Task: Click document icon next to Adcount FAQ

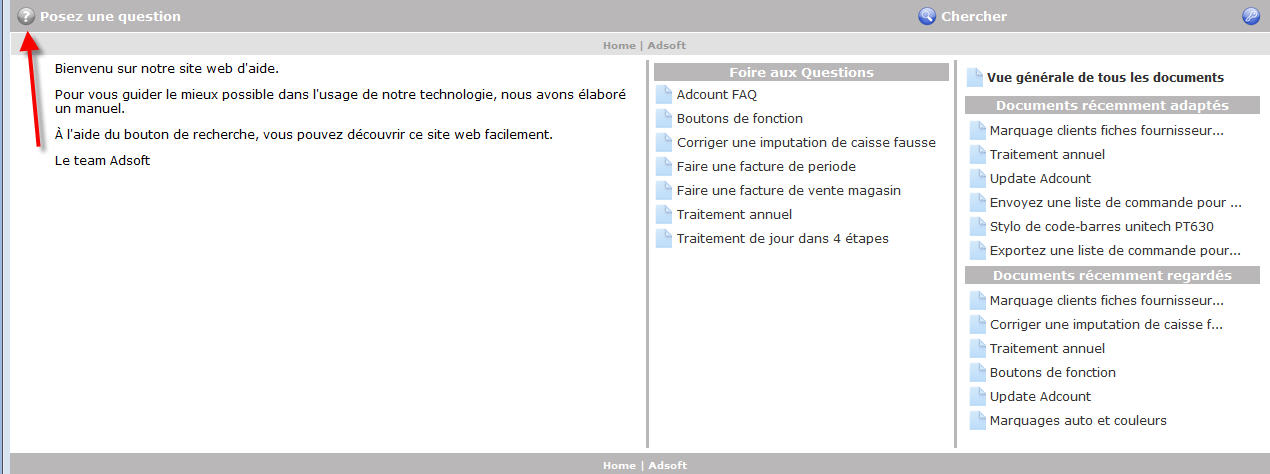Action: [x=664, y=95]
